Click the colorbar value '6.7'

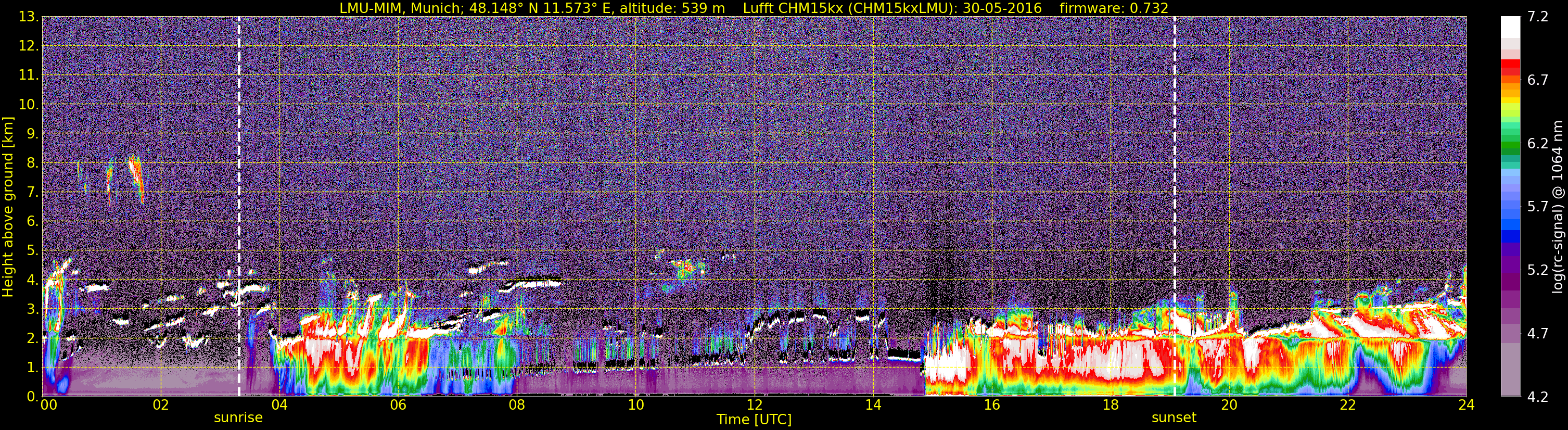(1538, 80)
